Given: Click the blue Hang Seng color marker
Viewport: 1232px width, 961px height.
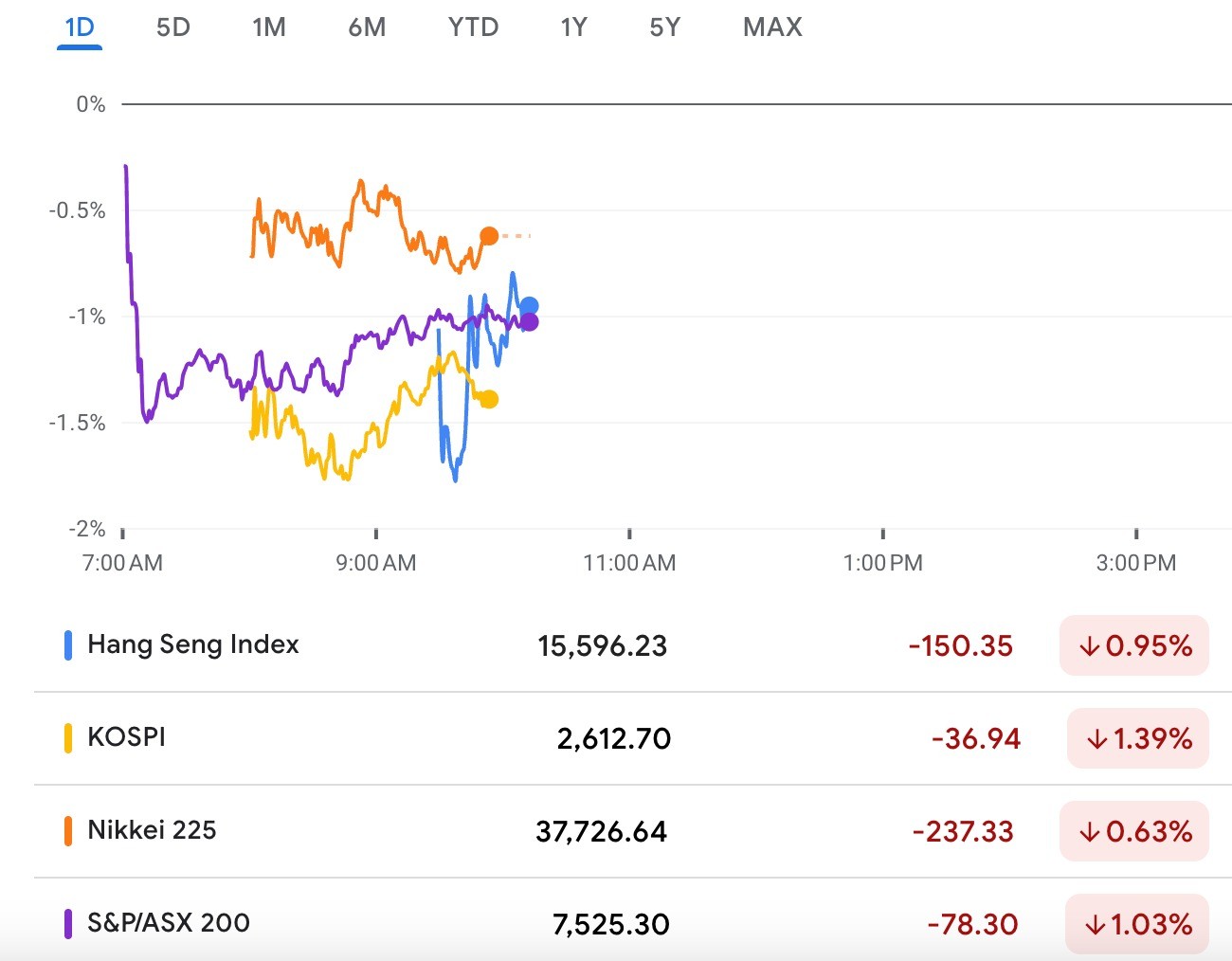Looking at the screenshot, I should click(68, 645).
